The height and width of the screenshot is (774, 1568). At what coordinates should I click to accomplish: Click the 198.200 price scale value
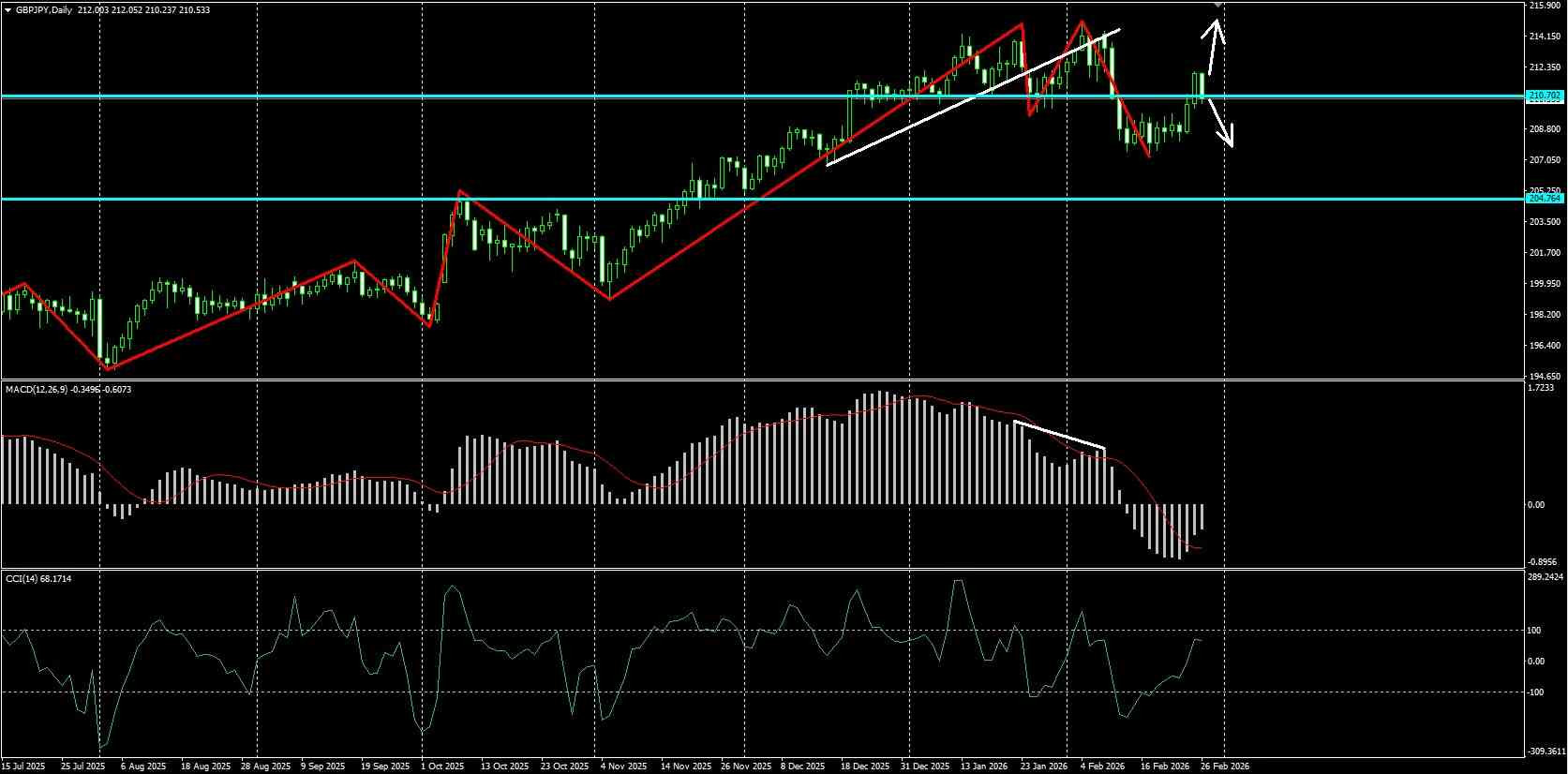pyautogui.click(x=1544, y=315)
